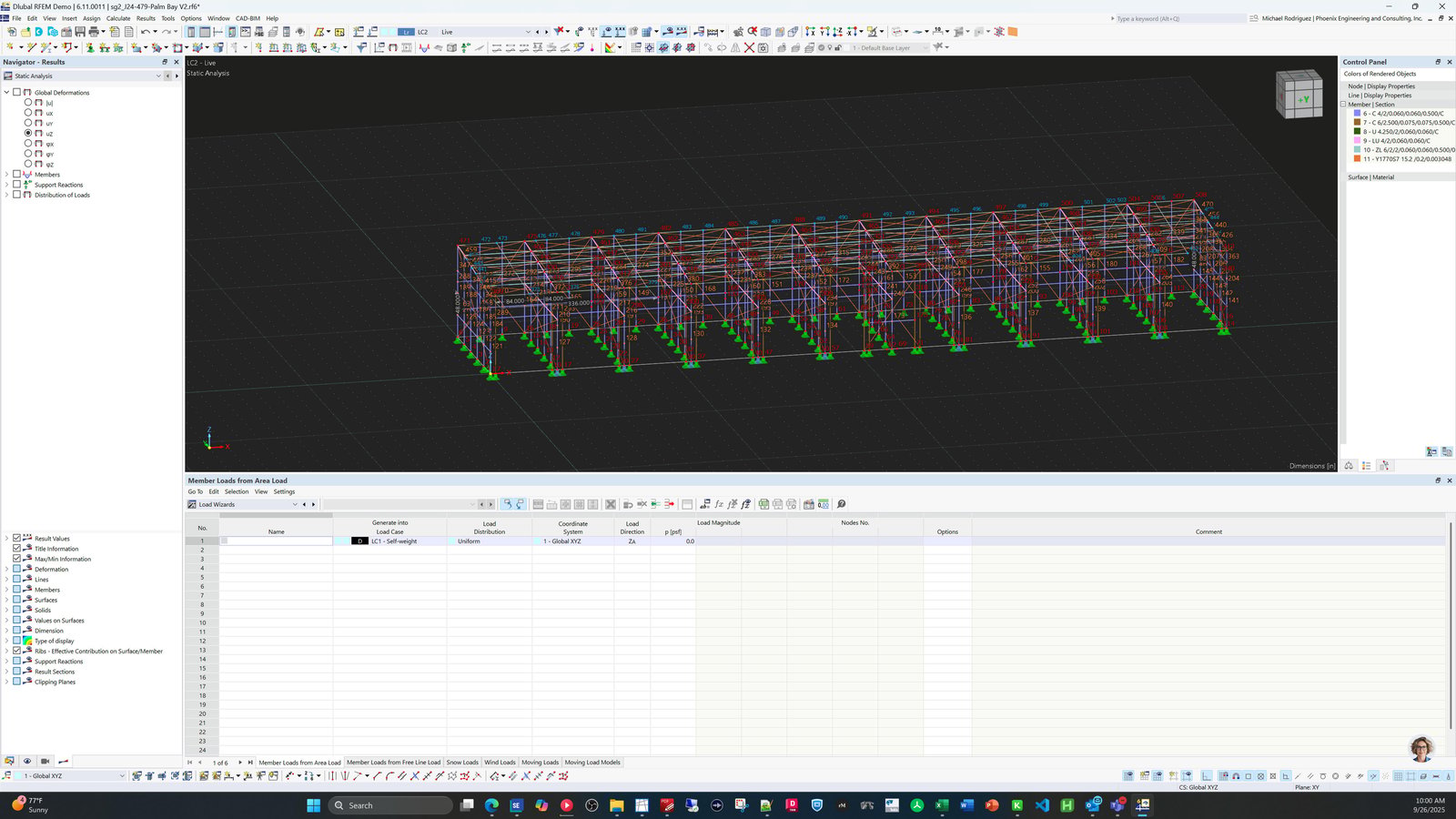Screen dimensions: 1456x819
Task: Switch to the Snow Loads tab
Action: (x=462, y=763)
